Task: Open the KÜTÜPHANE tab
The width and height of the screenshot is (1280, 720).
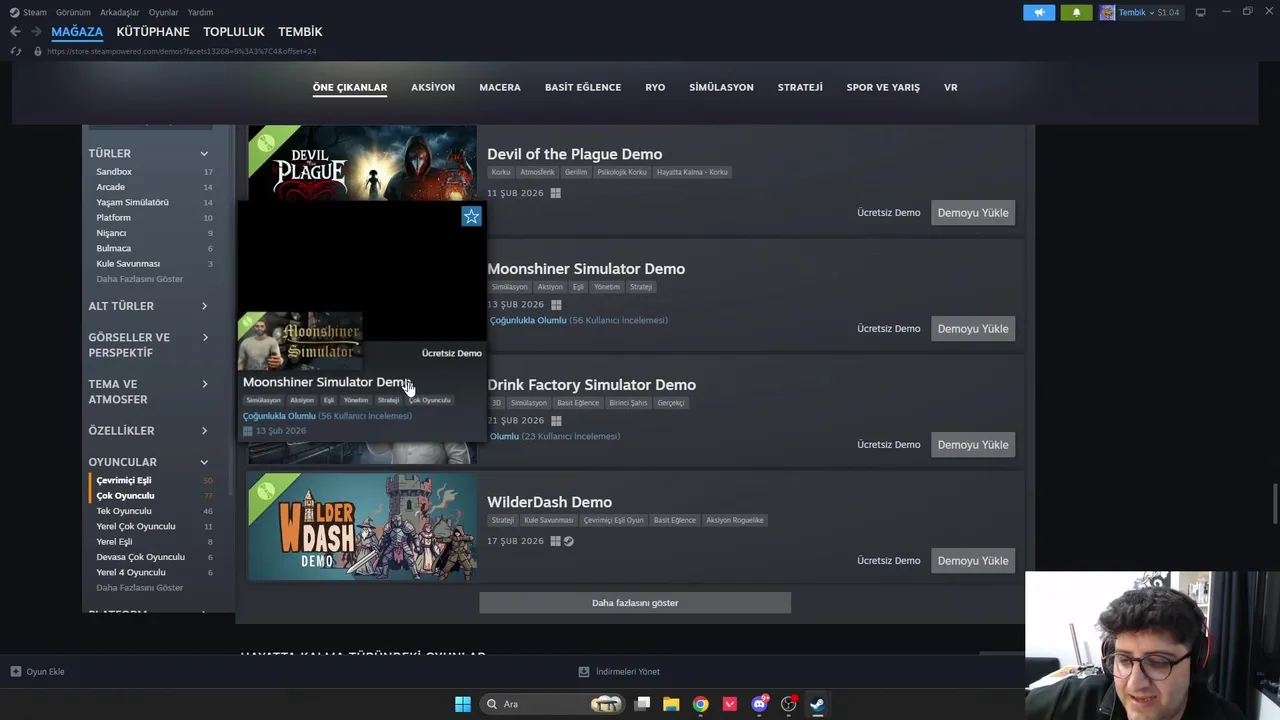Action: coord(153,32)
